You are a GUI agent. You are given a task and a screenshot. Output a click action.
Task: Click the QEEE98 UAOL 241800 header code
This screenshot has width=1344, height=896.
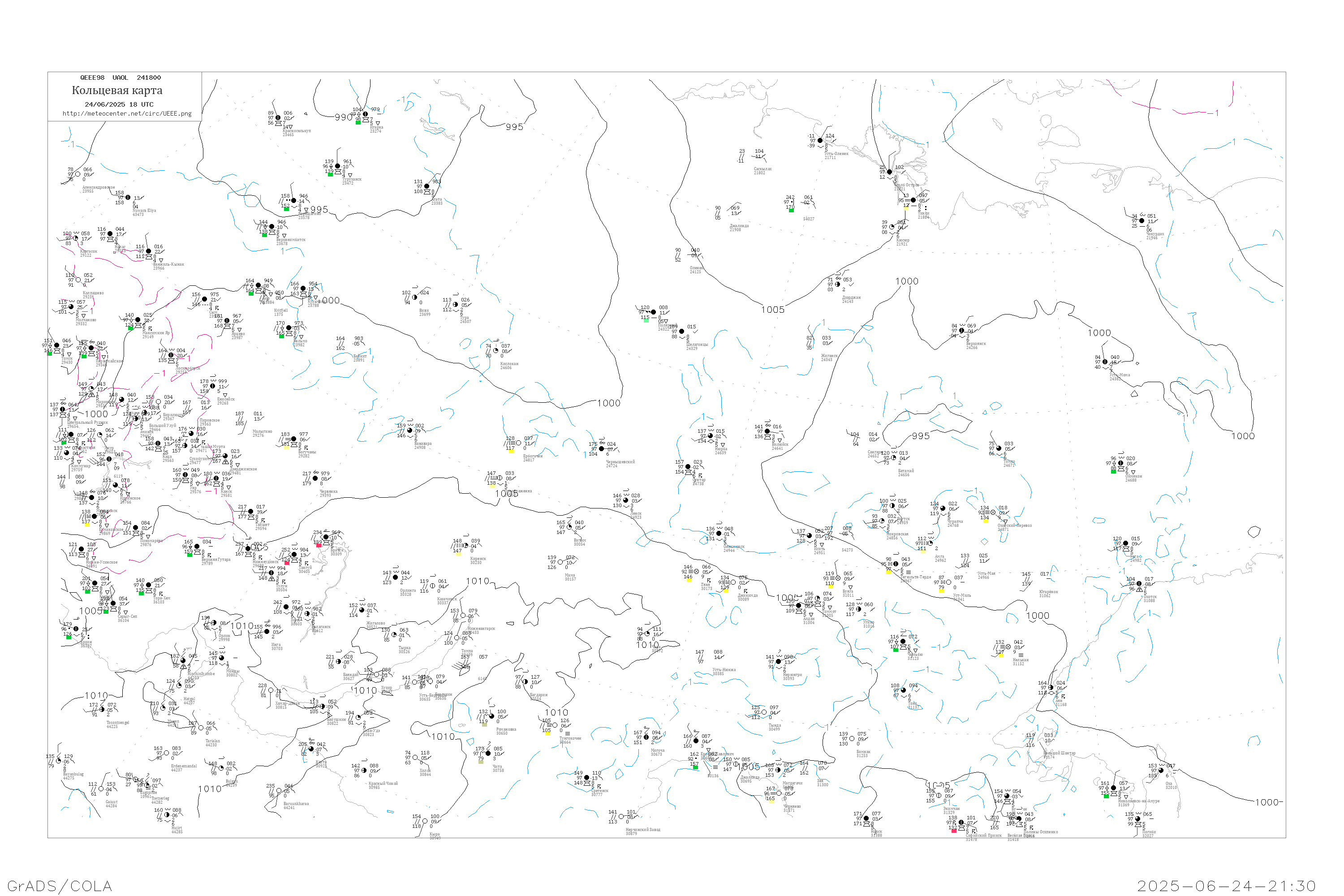click(121, 78)
